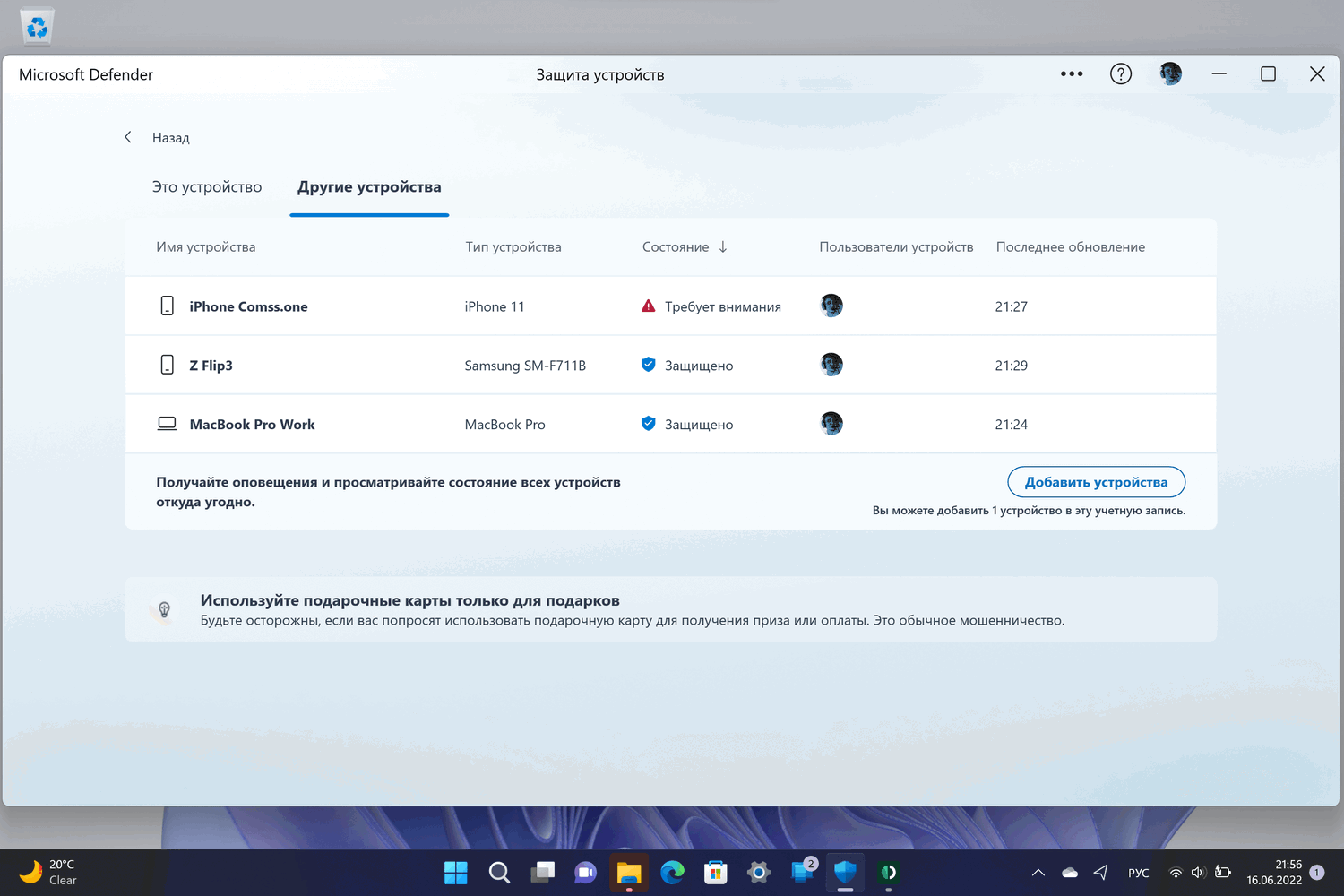
Task: Open Task View from the taskbar
Action: click(x=542, y=872)
